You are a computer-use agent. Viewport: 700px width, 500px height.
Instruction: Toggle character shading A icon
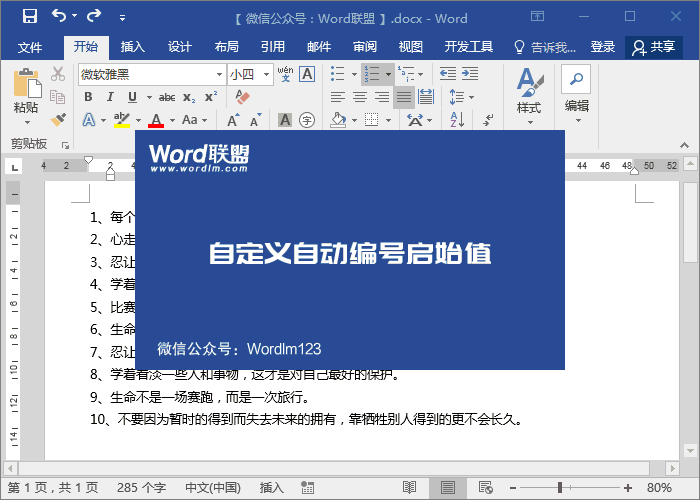pos(285,120)
